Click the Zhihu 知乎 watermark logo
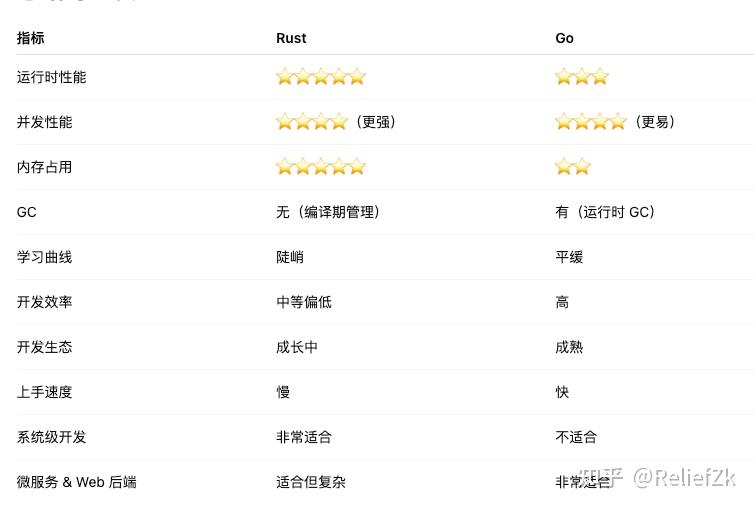754x509 pixels. [604, 477]
